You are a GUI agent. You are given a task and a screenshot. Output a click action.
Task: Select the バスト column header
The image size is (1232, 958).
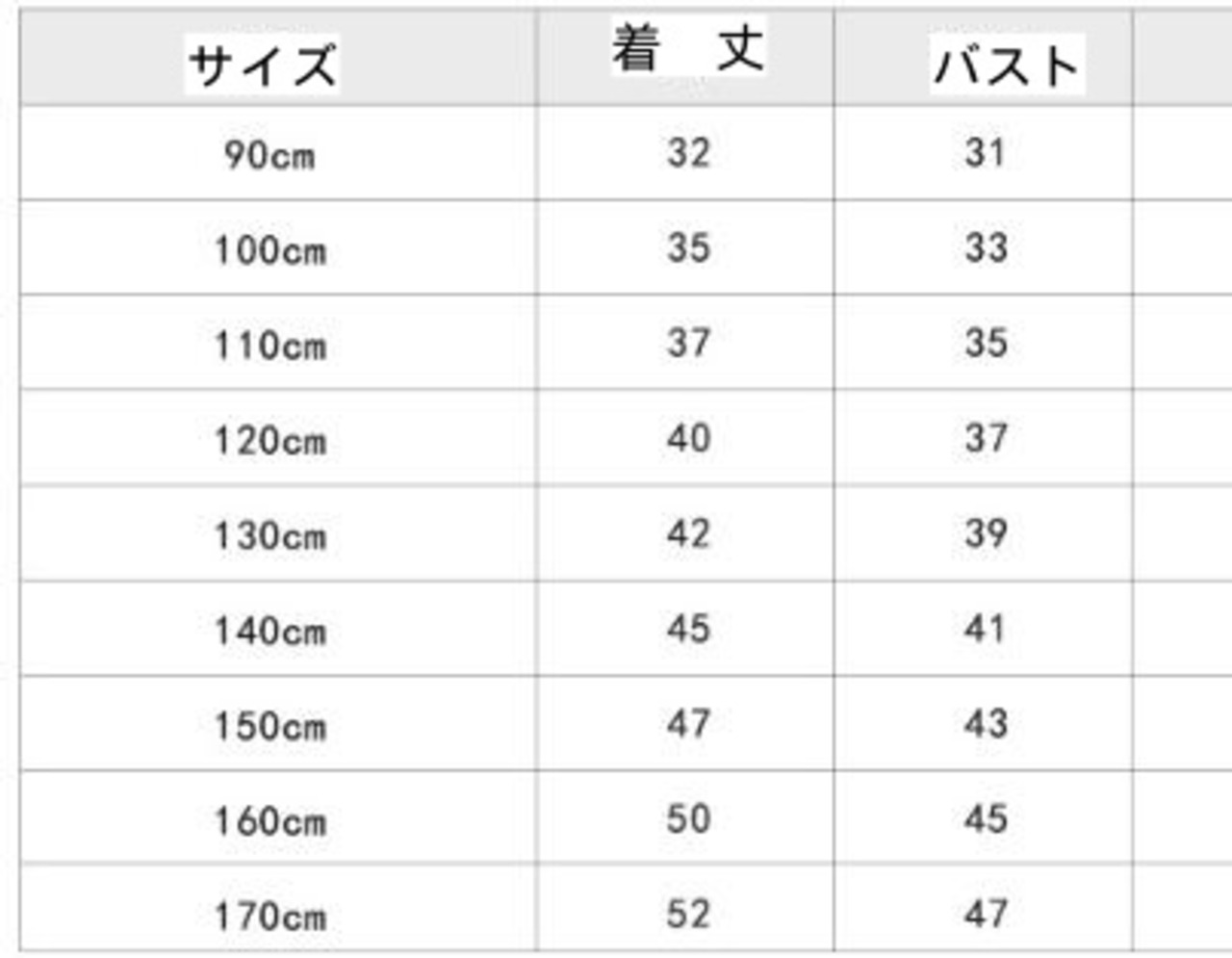click(1007, 65)
